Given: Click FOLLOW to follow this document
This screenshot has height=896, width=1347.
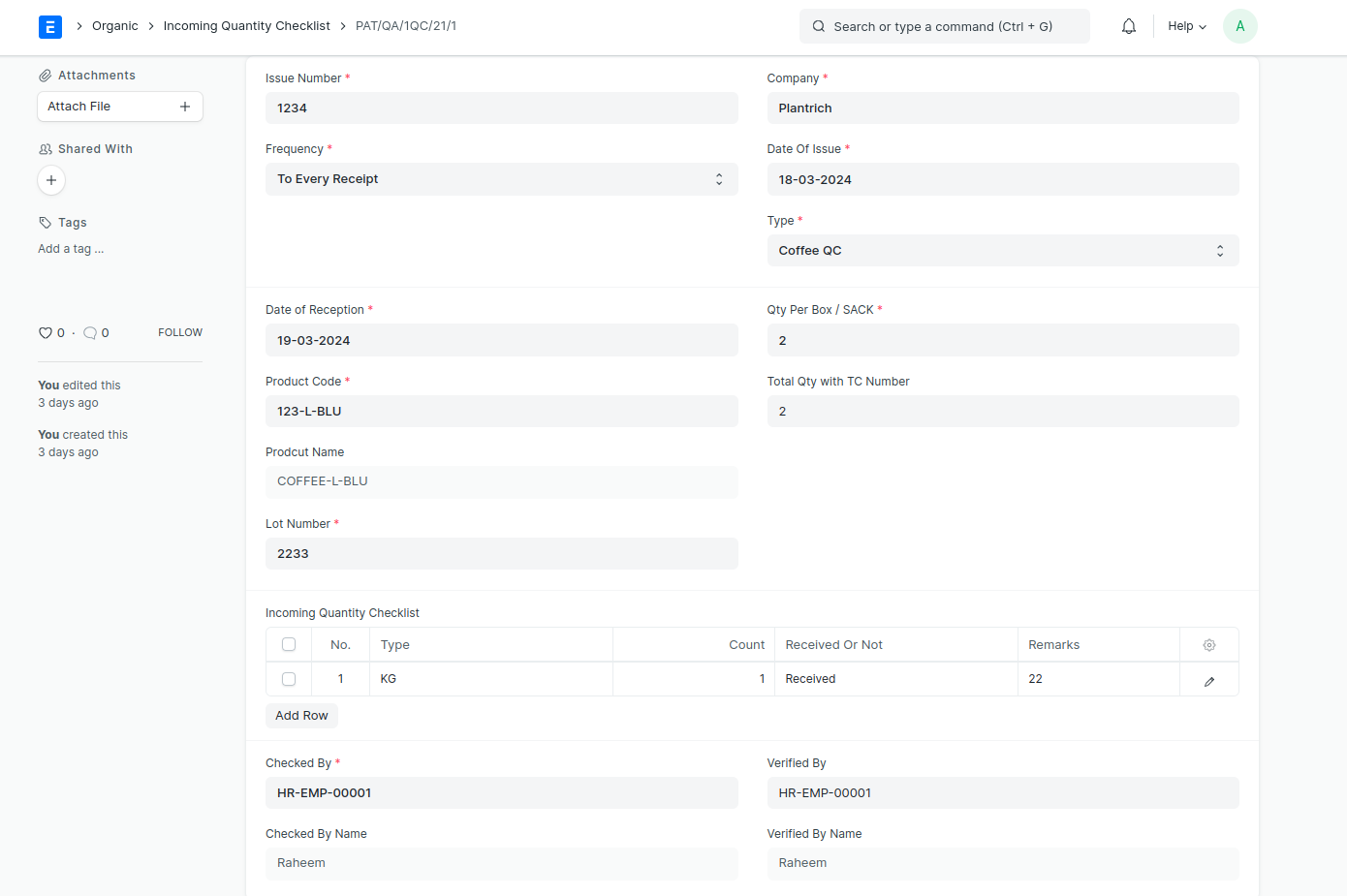Looking at the screenshot, I should (x=180, y=333).
